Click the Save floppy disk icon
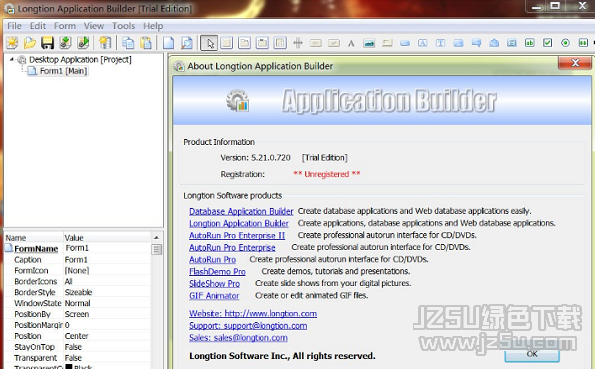The width and height of the screenshot is (595, 369). click(47, 43)
